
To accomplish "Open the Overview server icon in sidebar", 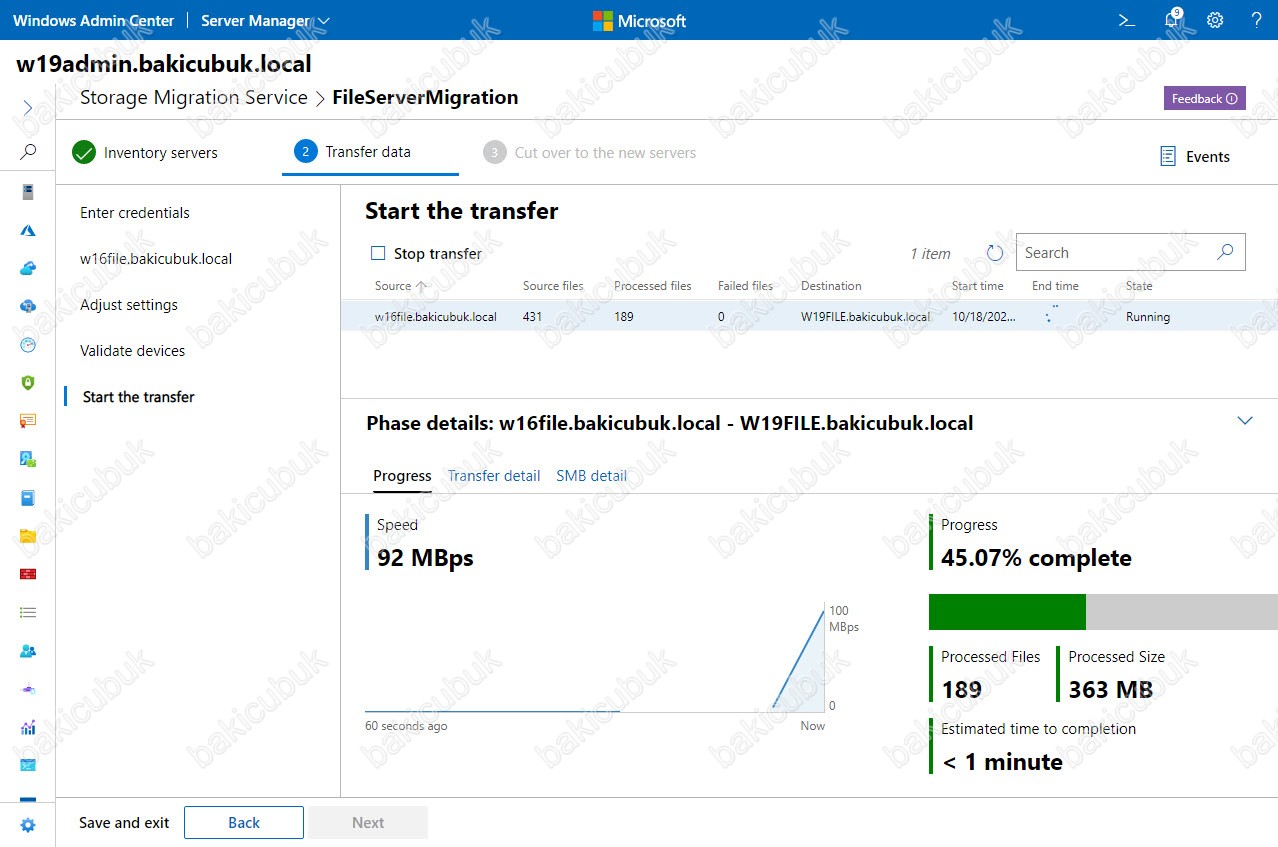I will [x=28, y=192].
